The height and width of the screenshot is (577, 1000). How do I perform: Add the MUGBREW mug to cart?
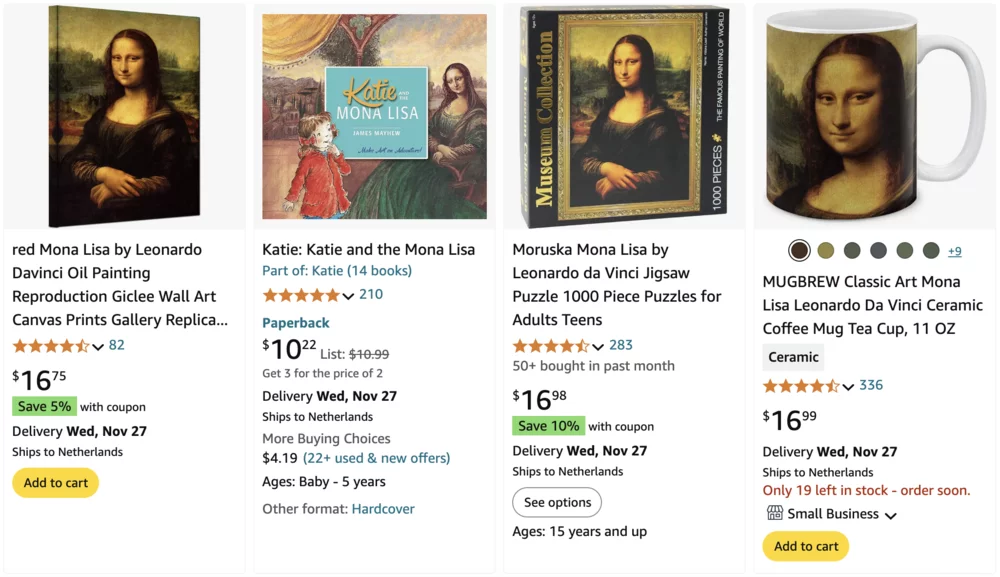[x=805, y=547]
